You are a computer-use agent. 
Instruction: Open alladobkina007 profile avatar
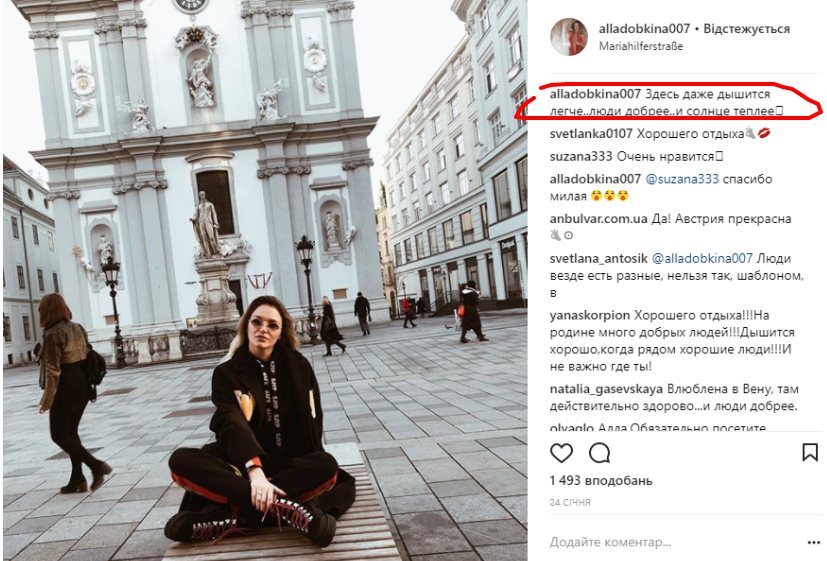click(x=569, y=36)
